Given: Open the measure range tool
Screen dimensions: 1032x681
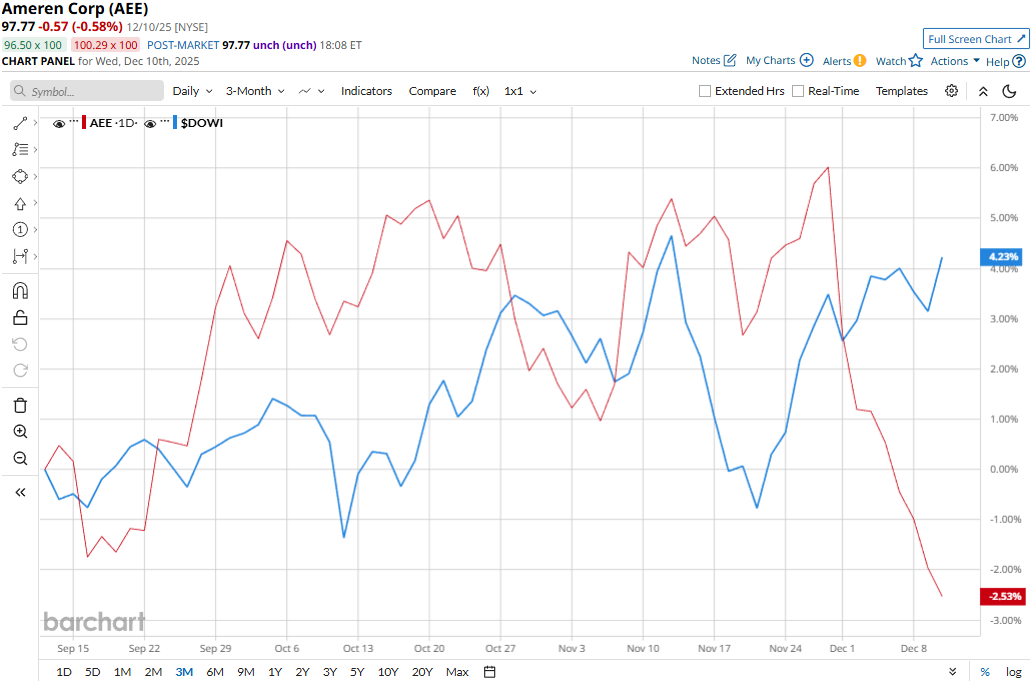Looking at the screenshot, I should pyautogui.click(x=20, y=256).
